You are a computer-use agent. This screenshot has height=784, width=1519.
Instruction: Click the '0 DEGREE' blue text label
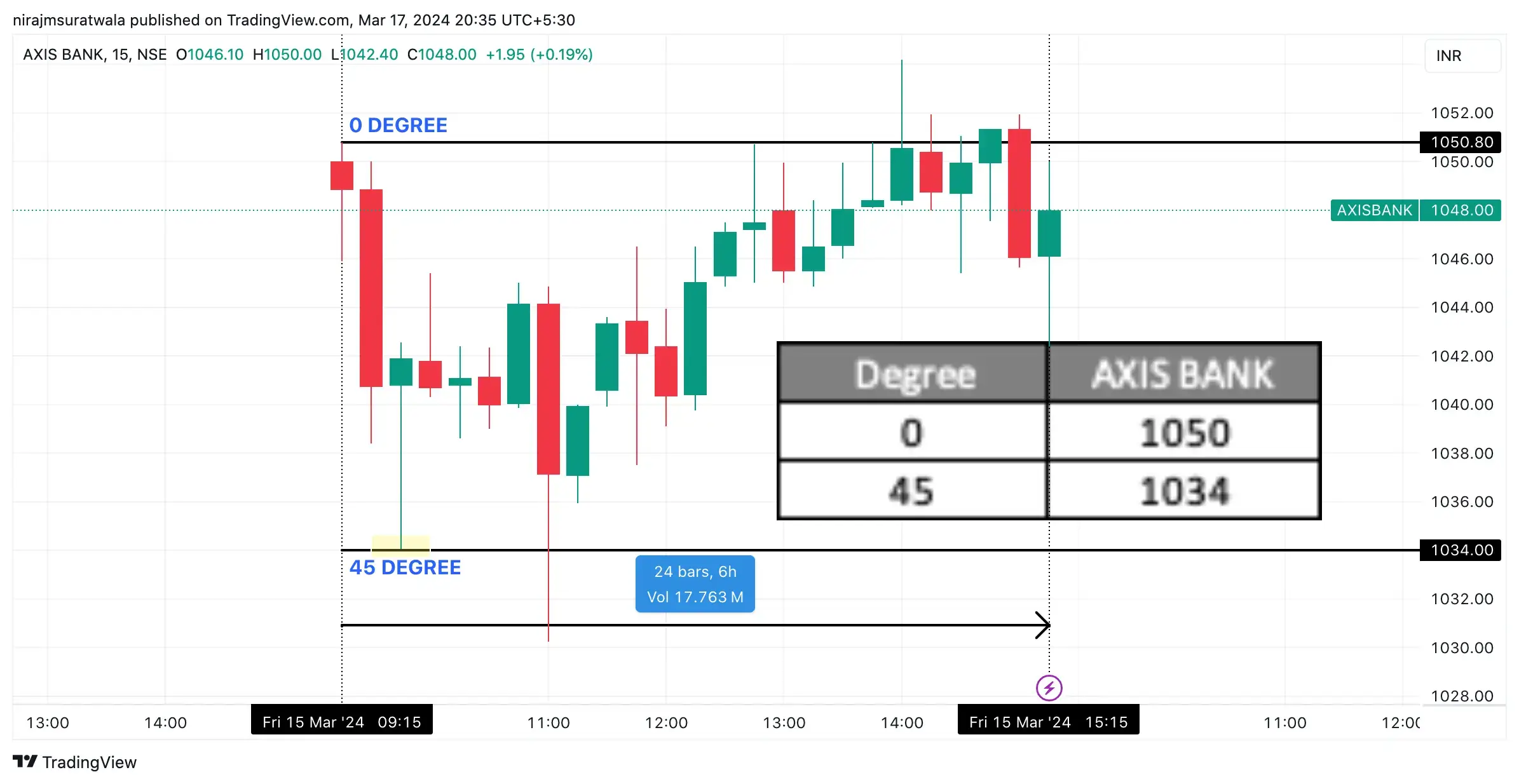coord(398,125)
